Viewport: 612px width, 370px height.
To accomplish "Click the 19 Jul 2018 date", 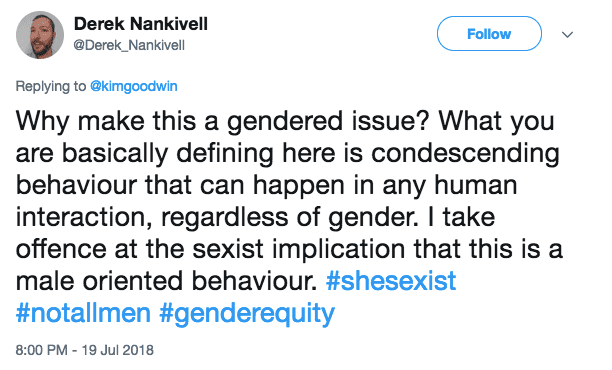I will [117, 350].
